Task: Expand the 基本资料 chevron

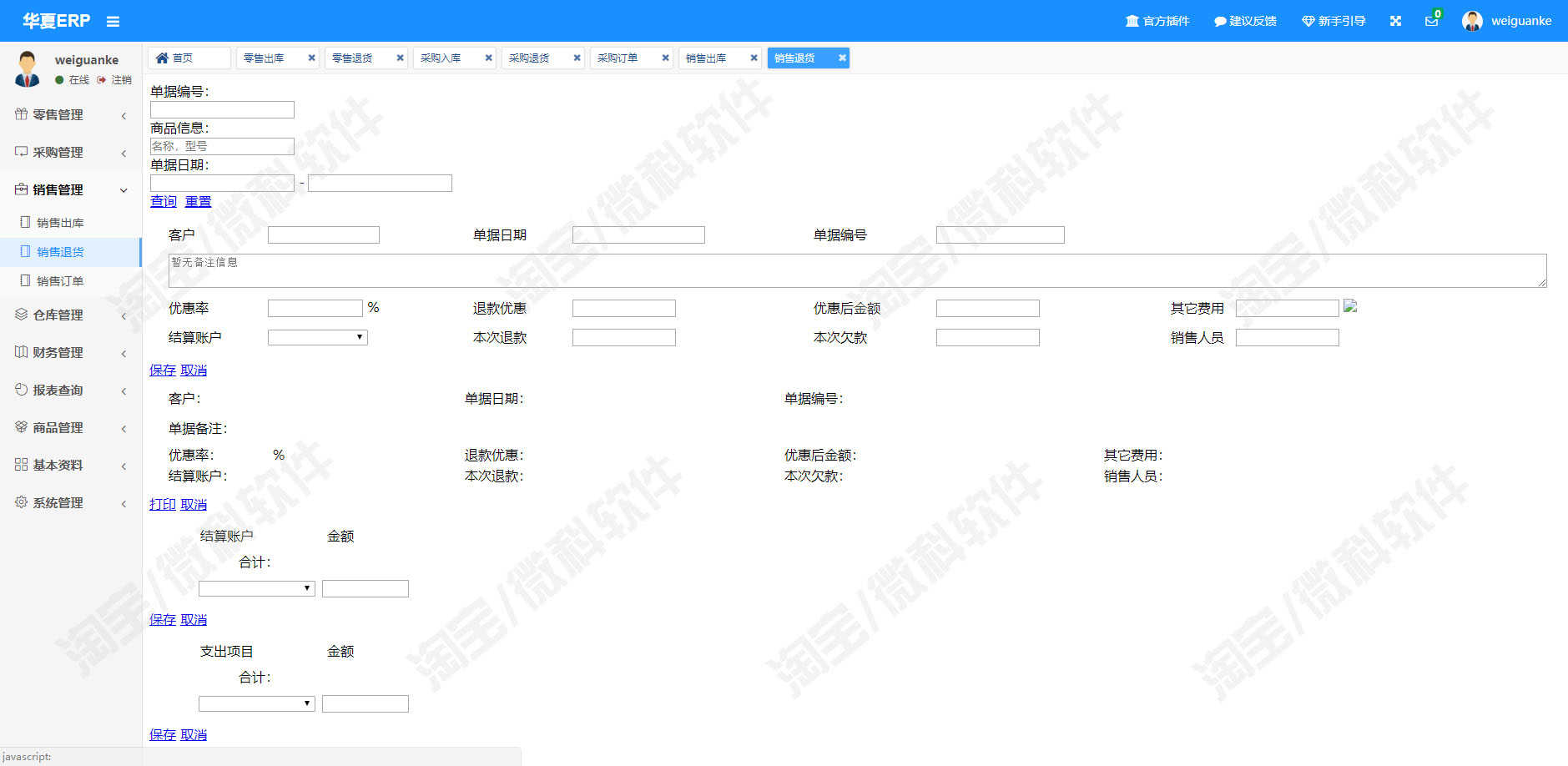Action: pos(124,466)
